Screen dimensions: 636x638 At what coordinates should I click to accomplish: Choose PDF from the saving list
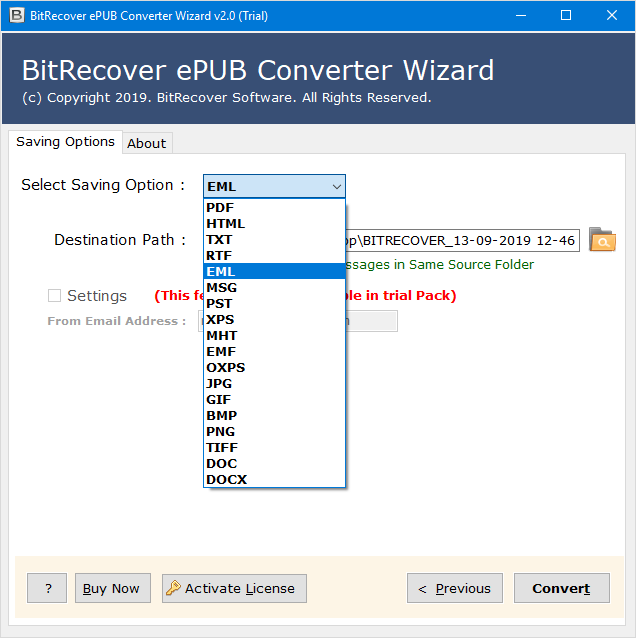coord(274,208)
